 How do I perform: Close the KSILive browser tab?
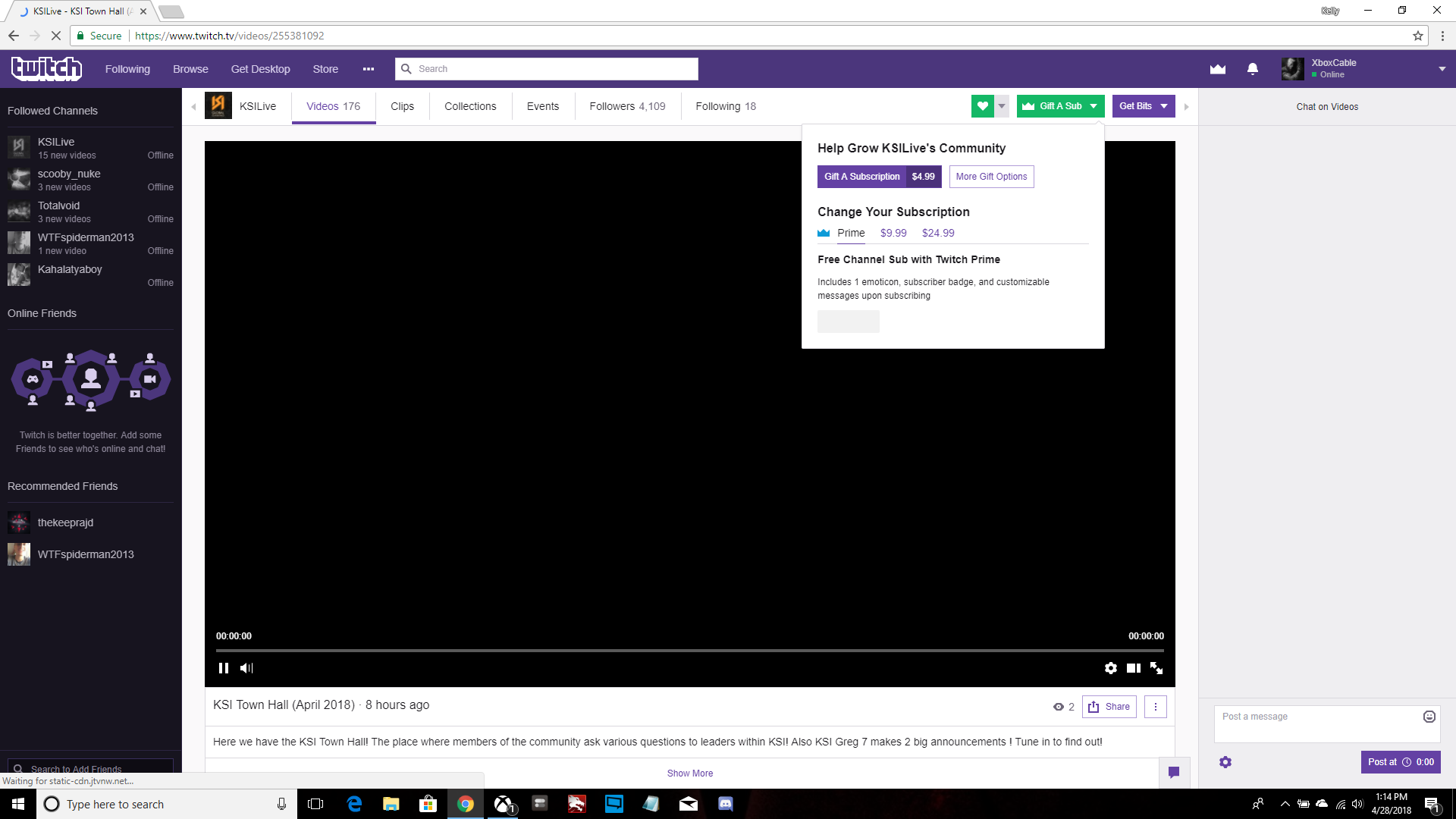tap(143, 11)
